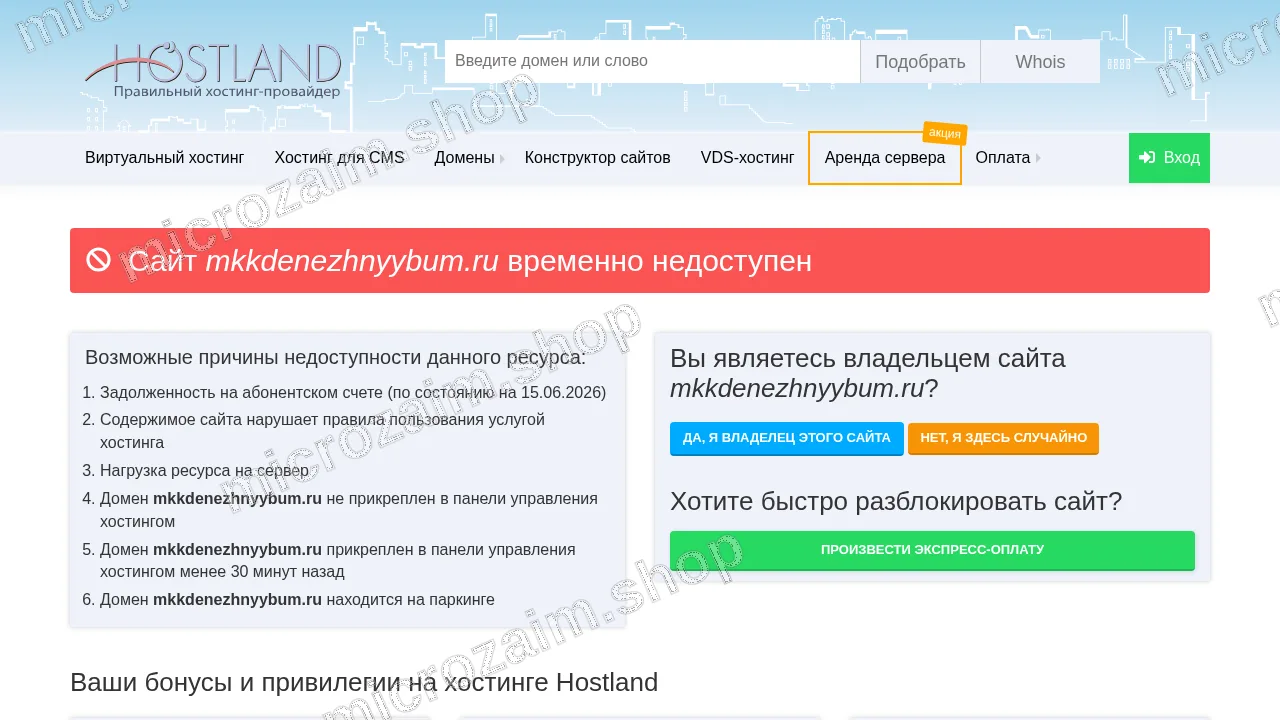Click the red banner text 'временно недоступен'
The image size is (1280, 720).
660,261
